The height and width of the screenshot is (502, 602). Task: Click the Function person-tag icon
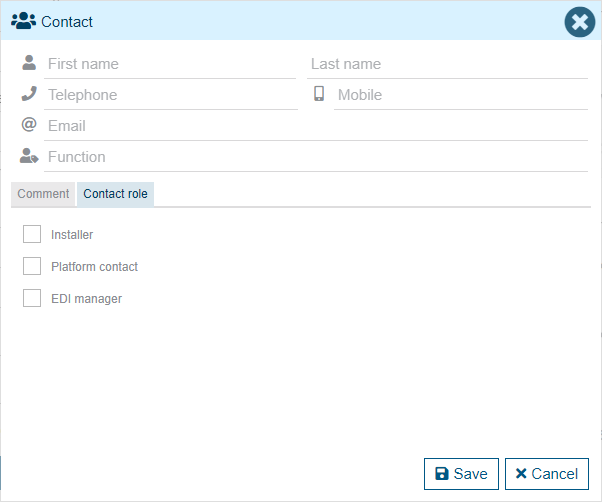tap(29, 156)
